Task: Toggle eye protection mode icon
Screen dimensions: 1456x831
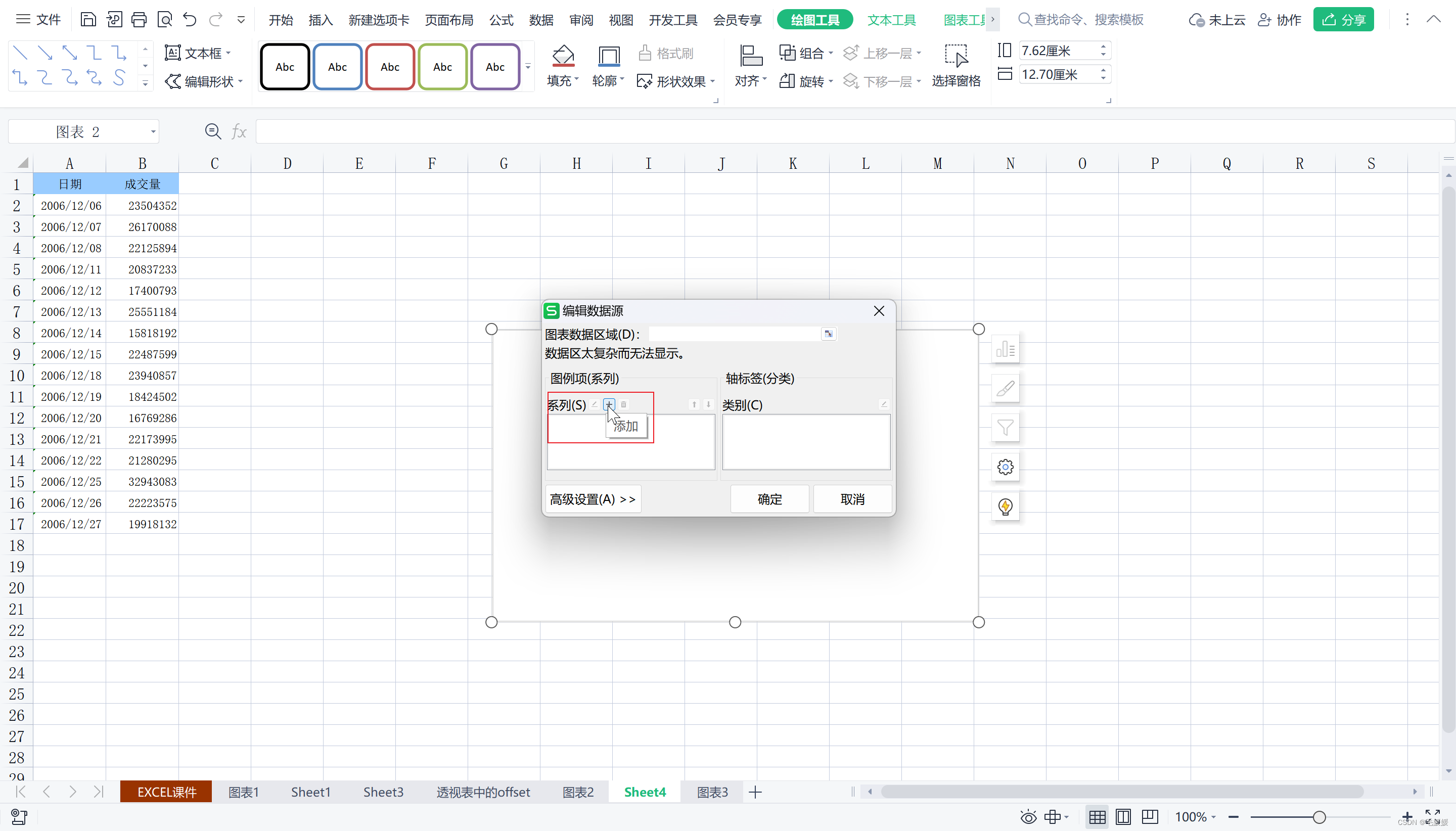Action: click(1028, 817)
